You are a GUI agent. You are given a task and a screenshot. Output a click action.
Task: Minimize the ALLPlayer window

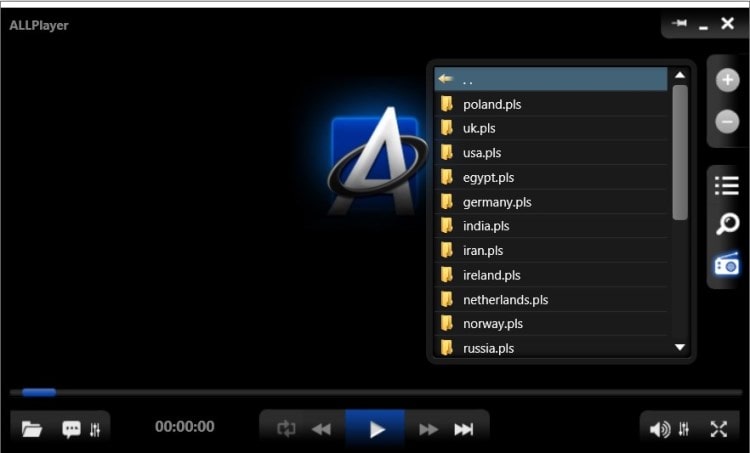tap(703, 28)
